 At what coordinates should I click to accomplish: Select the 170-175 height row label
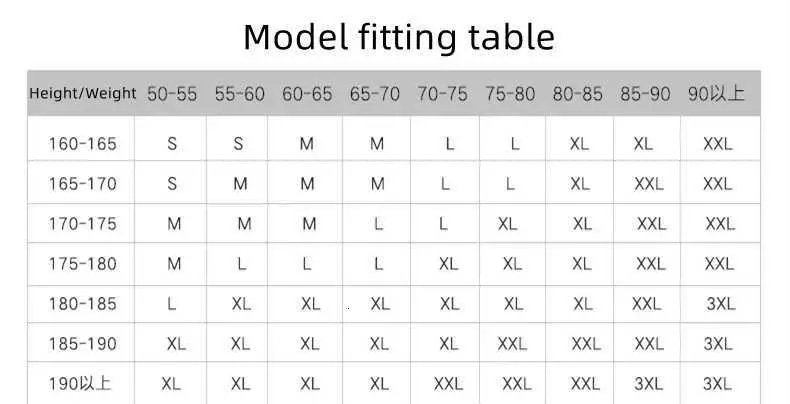click(83, 224)
